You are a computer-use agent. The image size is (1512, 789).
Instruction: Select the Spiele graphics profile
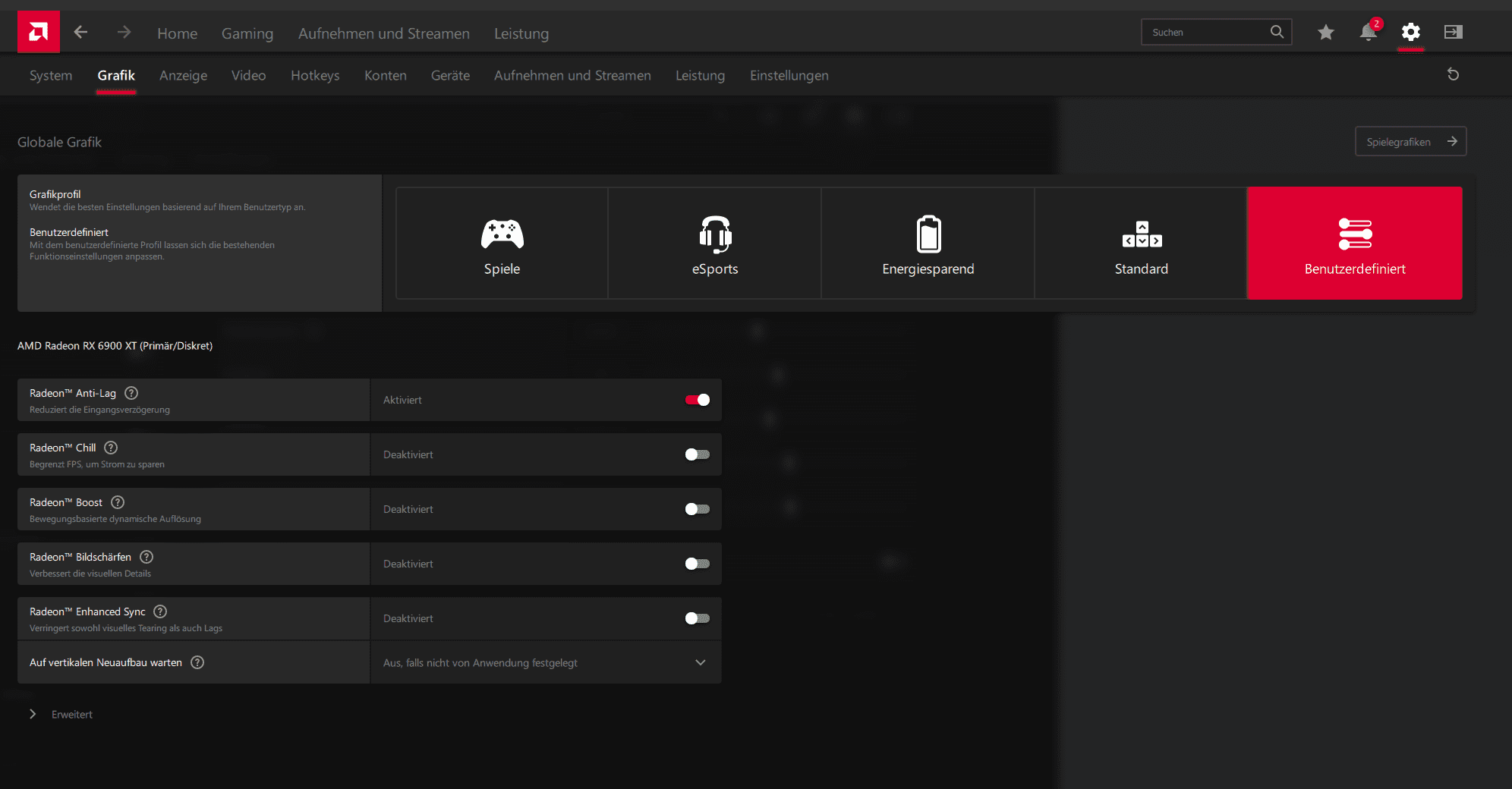[x=502, y=244]
